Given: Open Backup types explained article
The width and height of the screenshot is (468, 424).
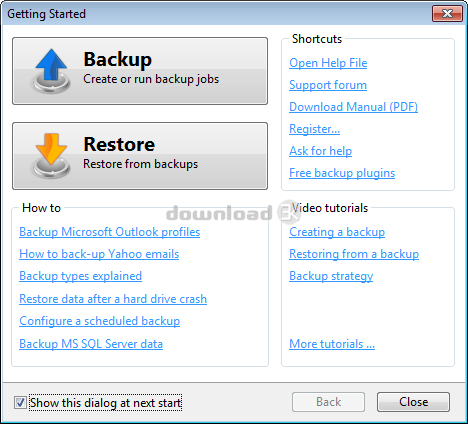Looking at the screenshot, I should click(x=80, y=276).
